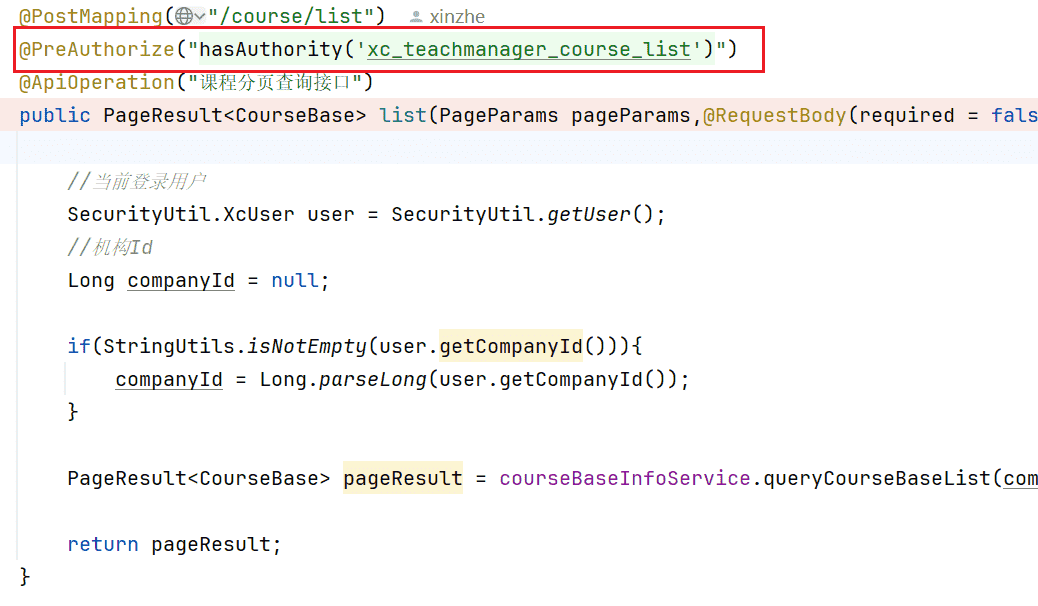1038x606 pixels.
Task: Open the dropdown chevron next to the globe icon
Action: coord(200,16)
